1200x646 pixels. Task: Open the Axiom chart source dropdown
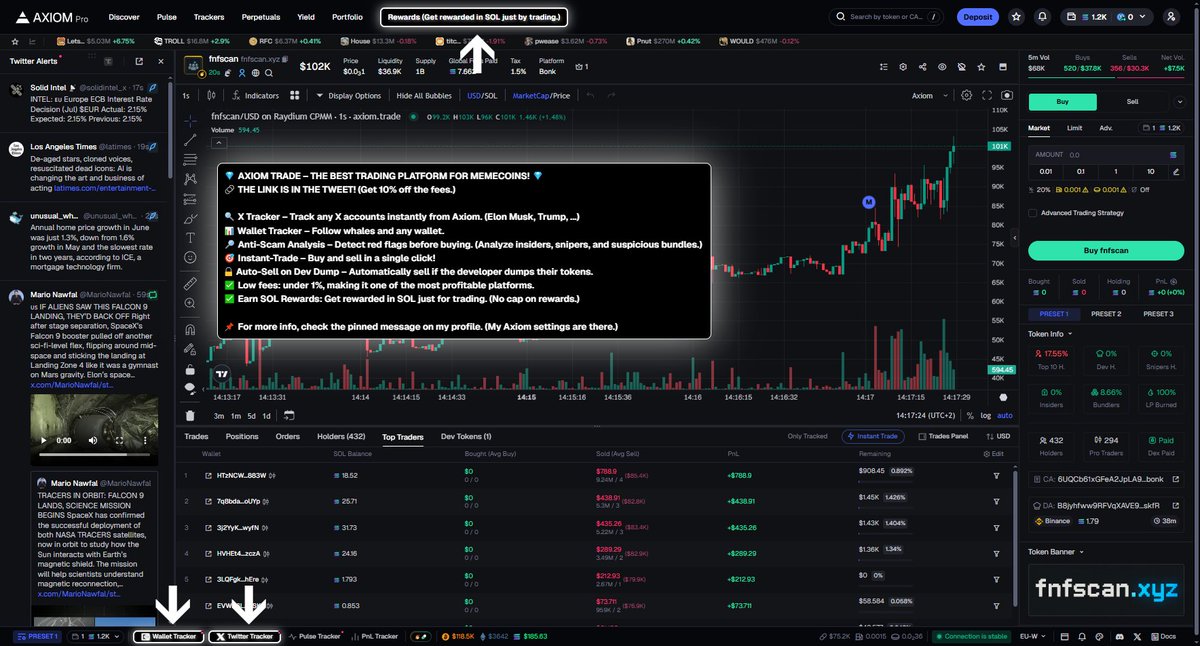pyautogui.click(x=927, y=96)
